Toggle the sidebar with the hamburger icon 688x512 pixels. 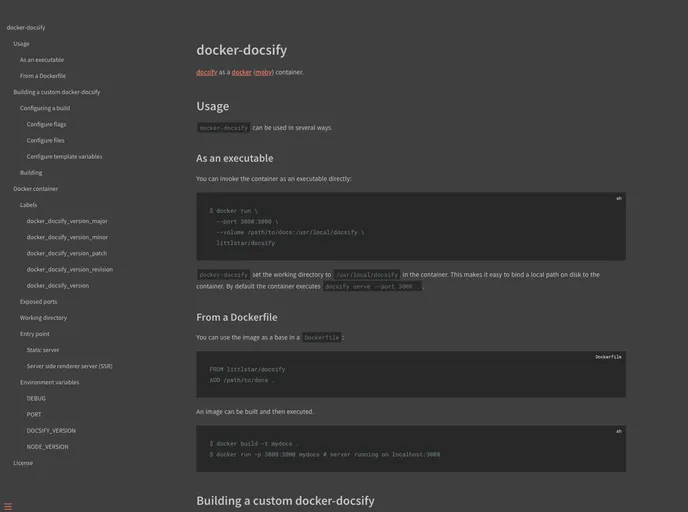click(8, 507)
